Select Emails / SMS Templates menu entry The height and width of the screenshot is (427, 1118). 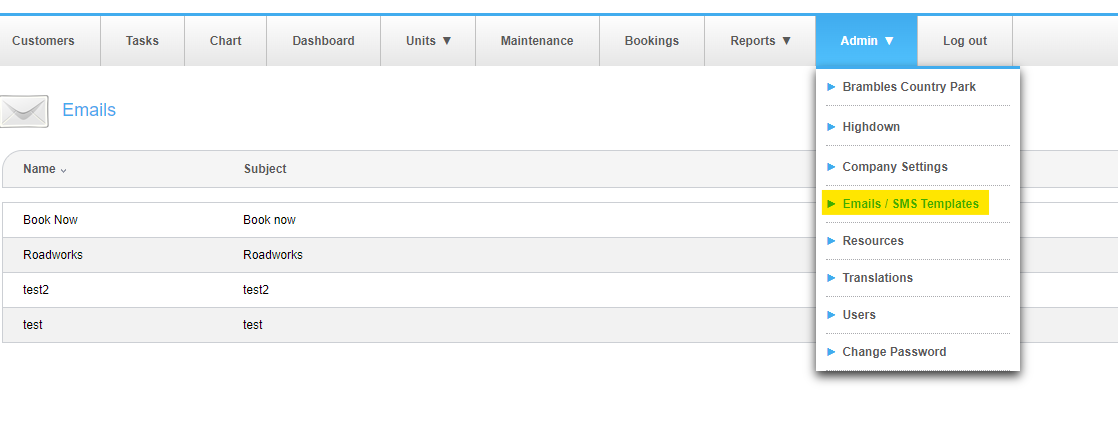point(910,204)
